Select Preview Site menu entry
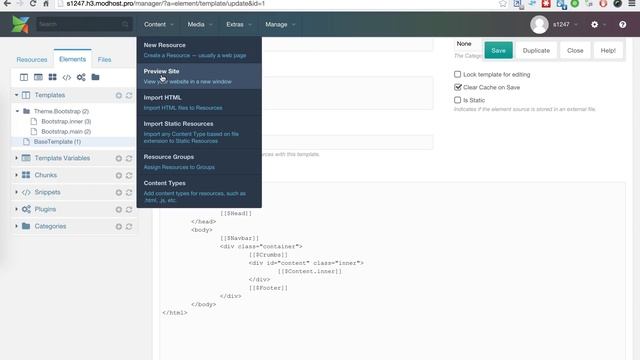 click(x=199, y=76)
